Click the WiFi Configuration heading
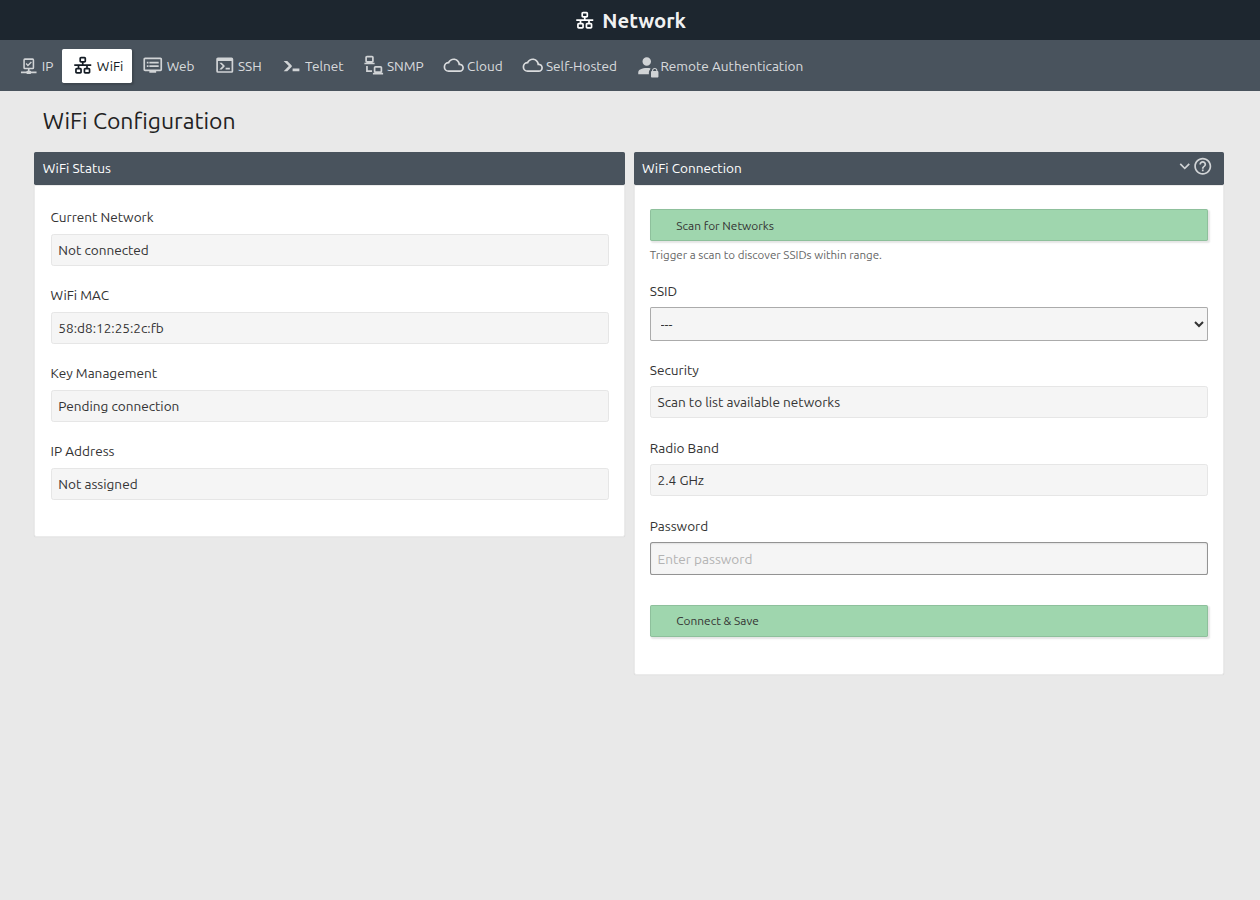This screenshot has width=1260, height=900. click(x=139, y=121)
